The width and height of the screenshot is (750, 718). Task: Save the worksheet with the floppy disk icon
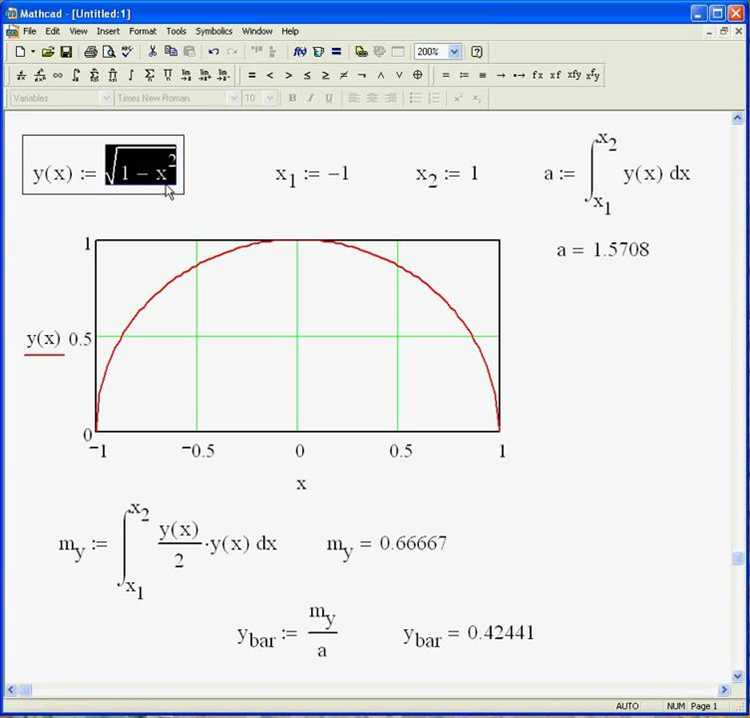pos(66,52)
